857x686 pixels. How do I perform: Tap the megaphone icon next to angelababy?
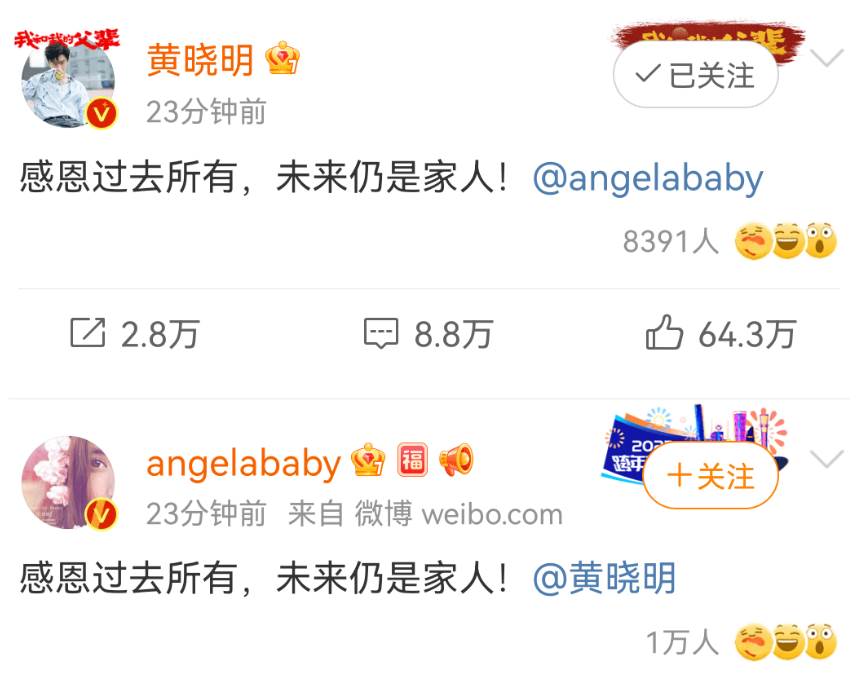click(x=456, y=460)
